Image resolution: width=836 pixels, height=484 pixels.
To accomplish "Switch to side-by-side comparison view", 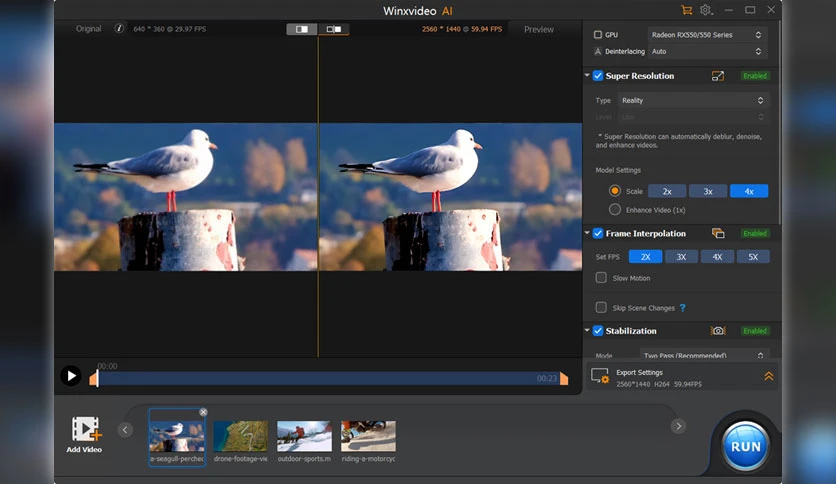I will tap(334, 29).
